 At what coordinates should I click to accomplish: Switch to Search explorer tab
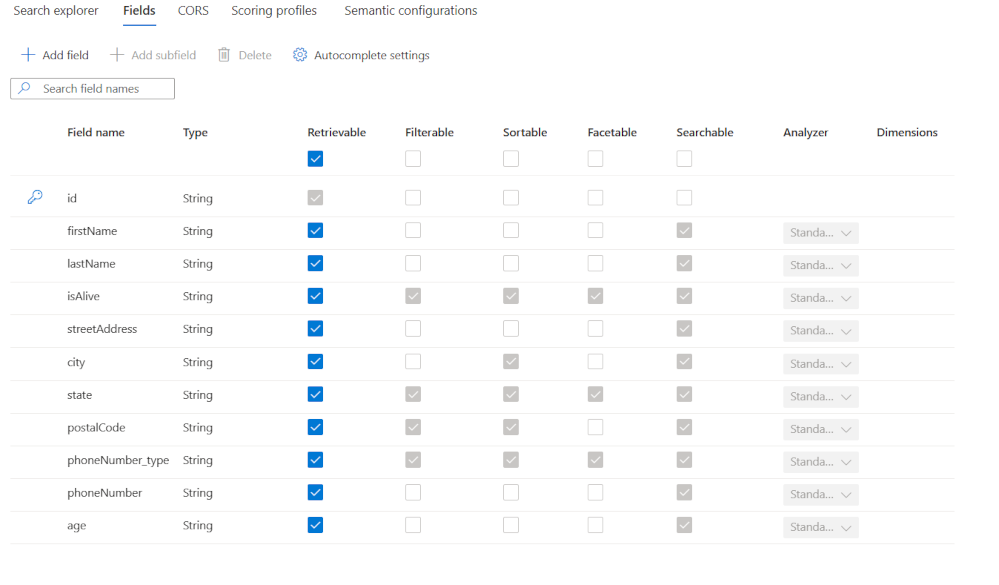(56, 11)
